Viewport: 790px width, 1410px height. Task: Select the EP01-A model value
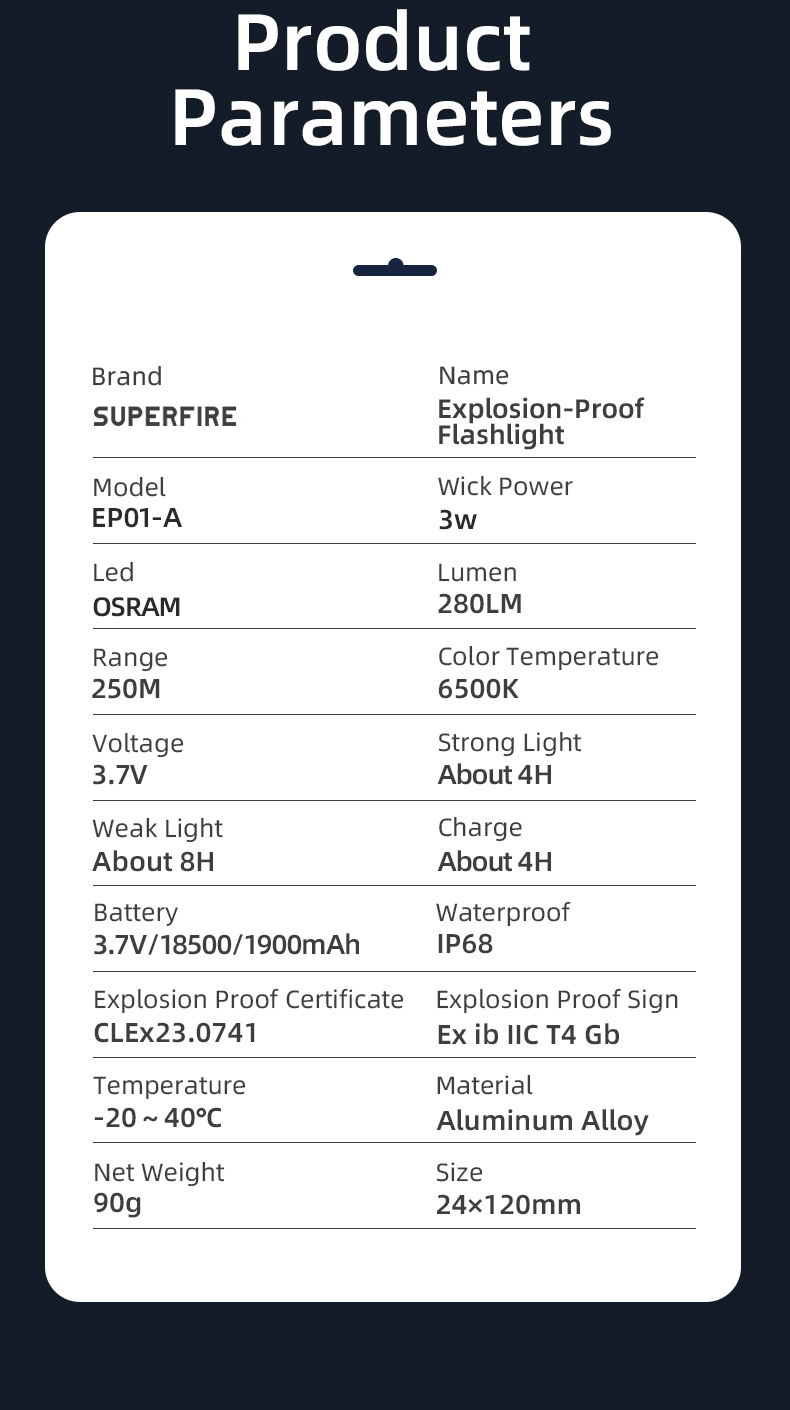click(x=137, y=518)
